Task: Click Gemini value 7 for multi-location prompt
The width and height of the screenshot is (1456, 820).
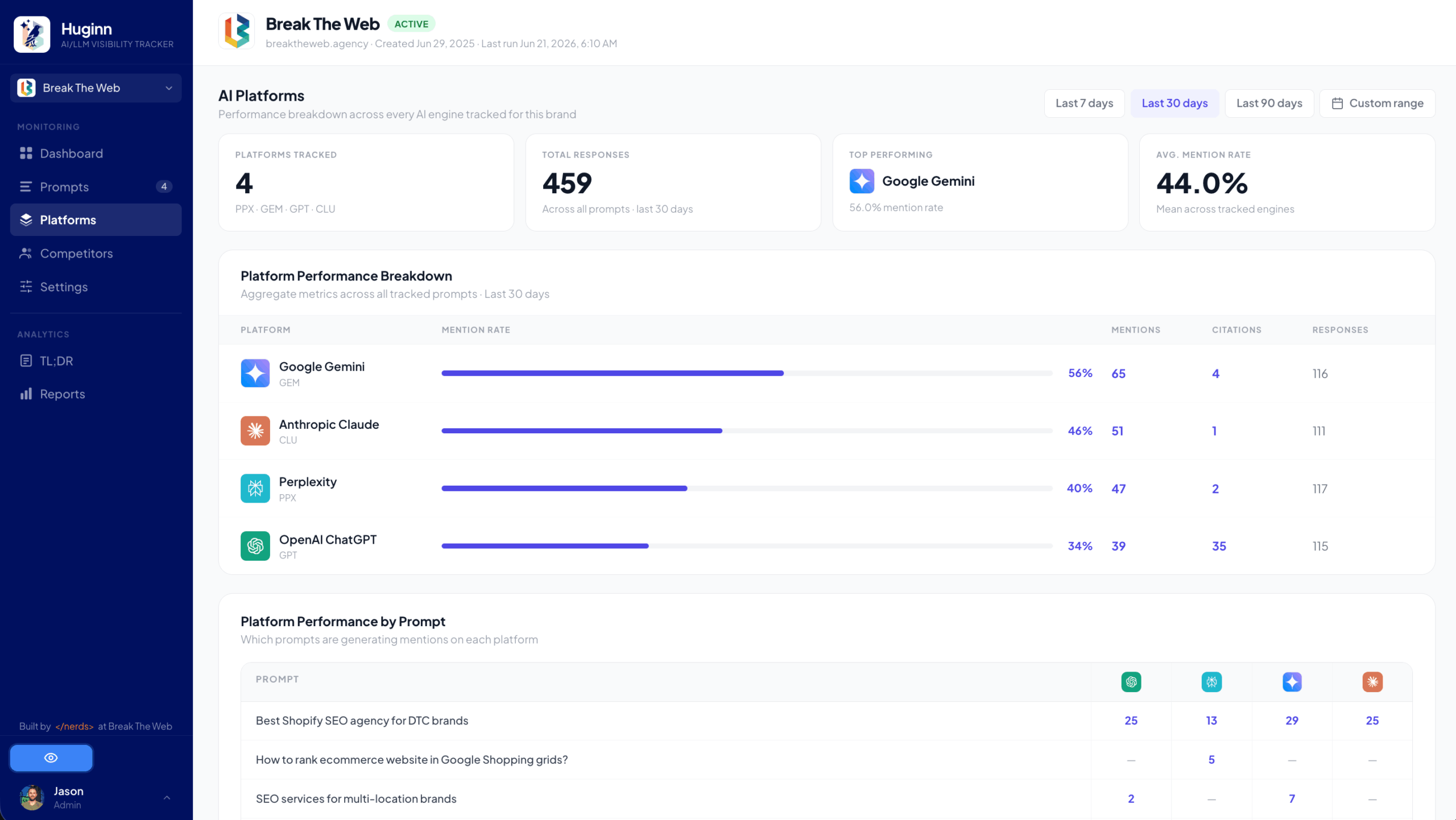Action: (1292, 799)
